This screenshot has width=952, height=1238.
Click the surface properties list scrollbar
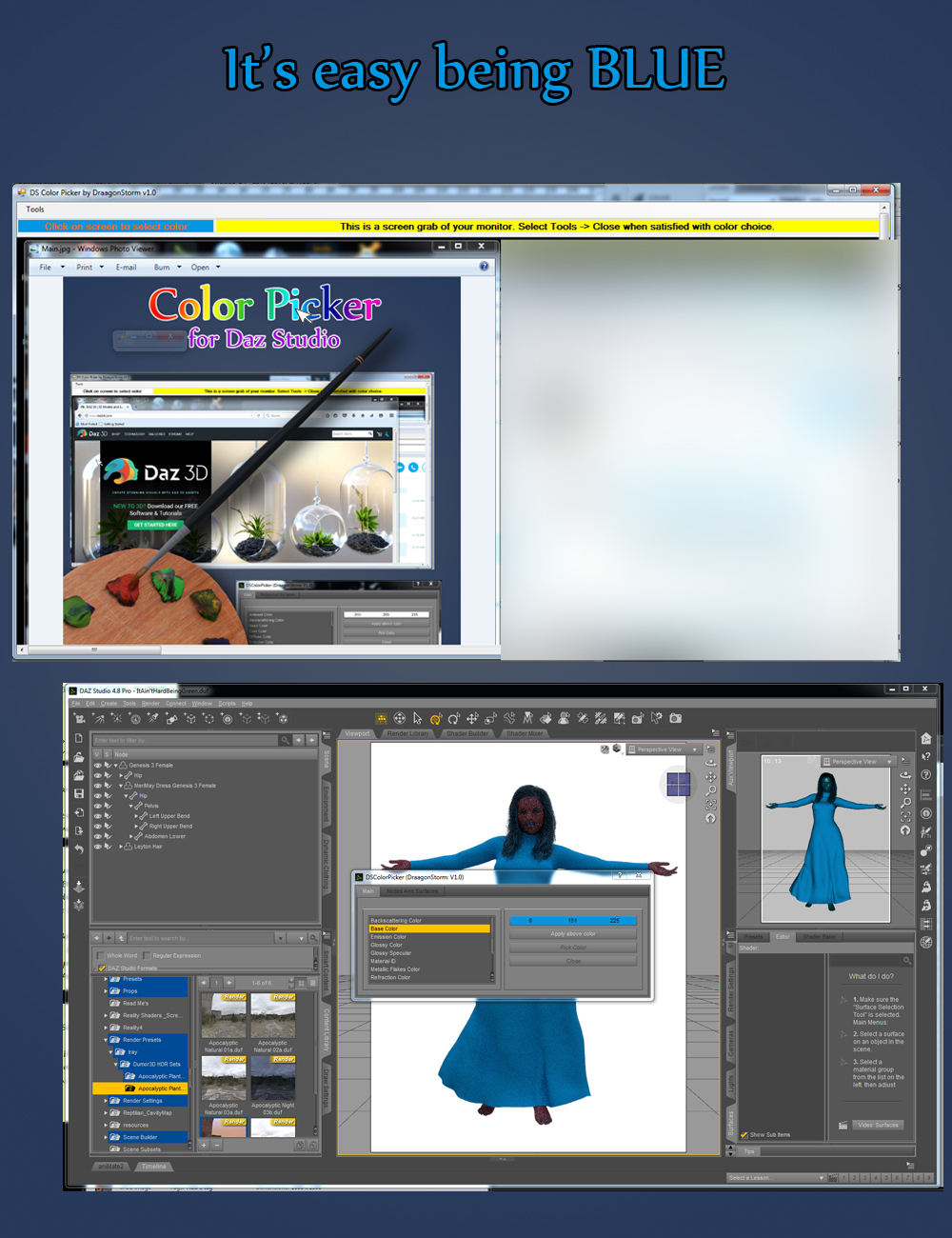[x=492, y=948]
